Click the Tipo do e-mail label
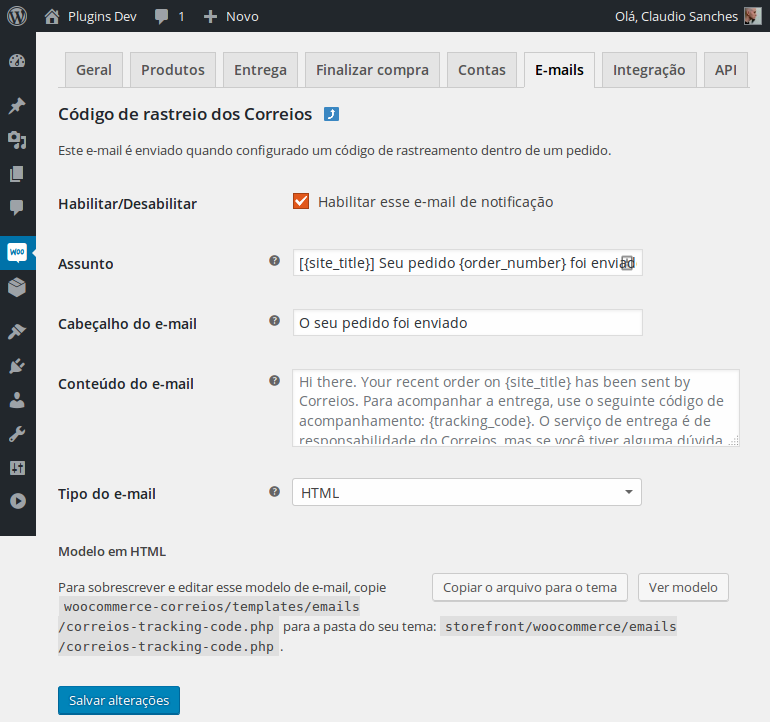The width and height of the screenshot is (770, 722). (x=107, y=494)
